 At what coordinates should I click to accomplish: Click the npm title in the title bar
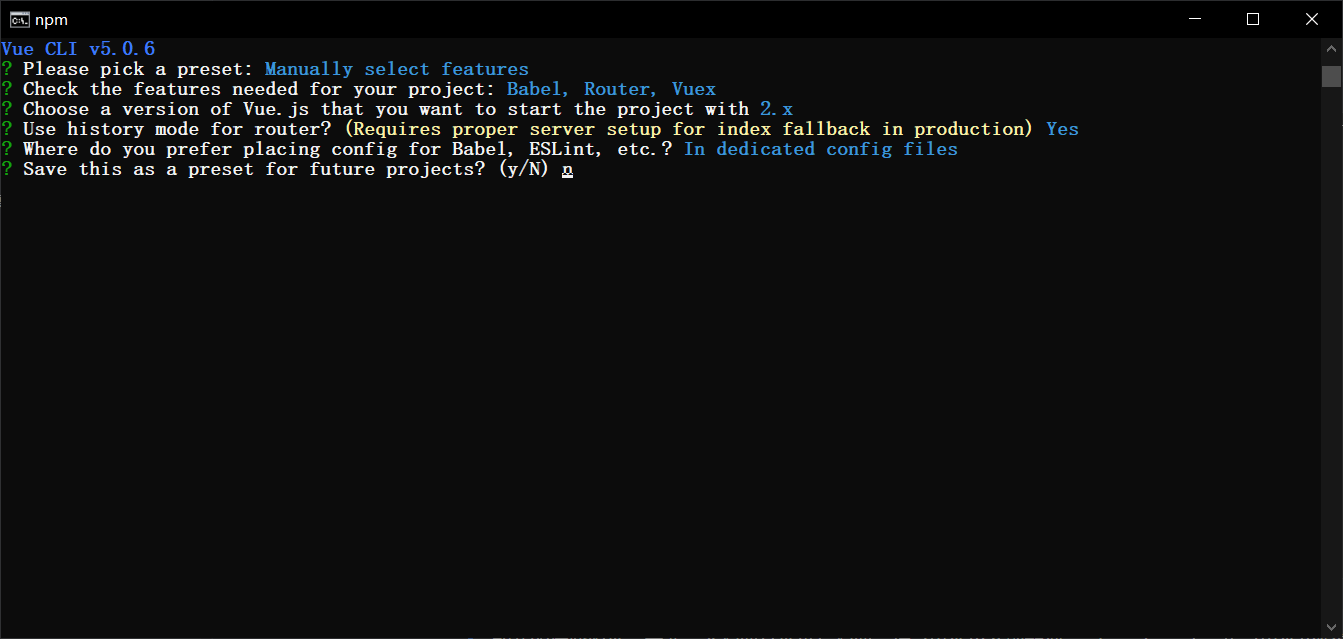point(48,18)
